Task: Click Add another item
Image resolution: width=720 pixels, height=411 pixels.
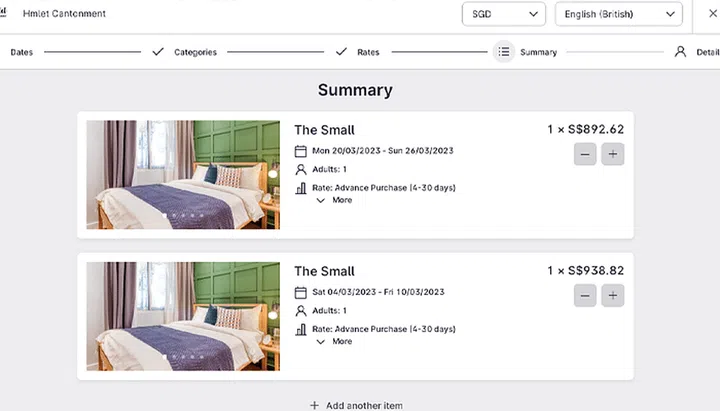Action: (356, 405)
